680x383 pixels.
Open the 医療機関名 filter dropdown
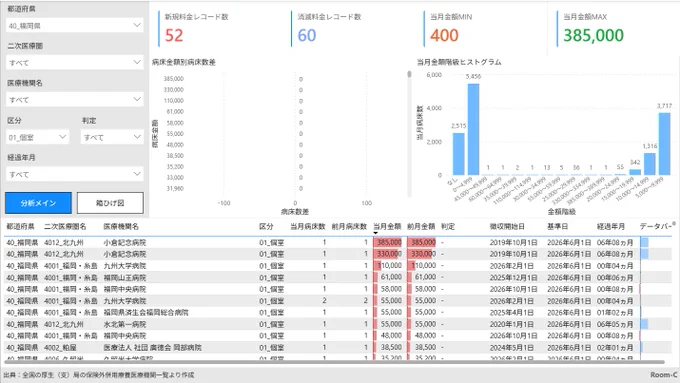75,100
